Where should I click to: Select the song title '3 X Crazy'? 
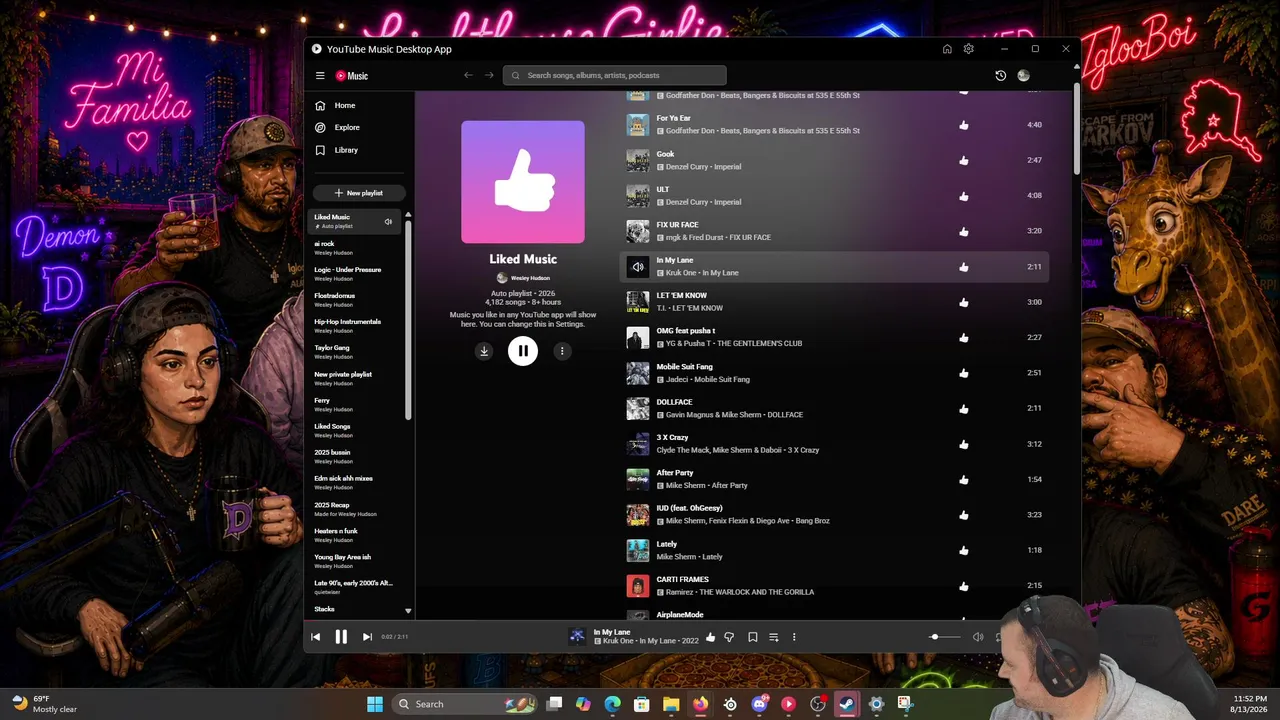point(672,438)
